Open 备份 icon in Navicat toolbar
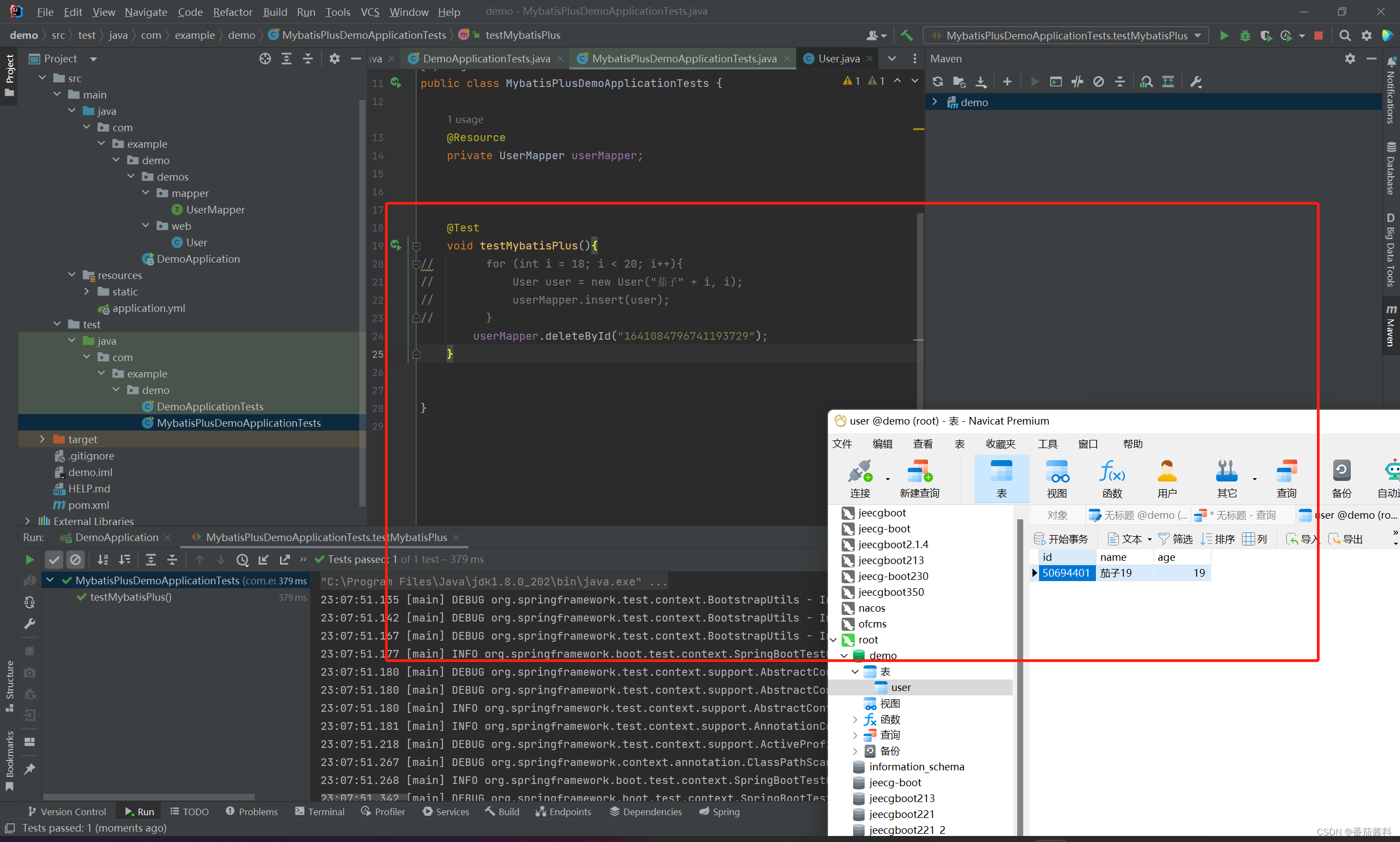The image size is (1400, 842). [1341, 479]
